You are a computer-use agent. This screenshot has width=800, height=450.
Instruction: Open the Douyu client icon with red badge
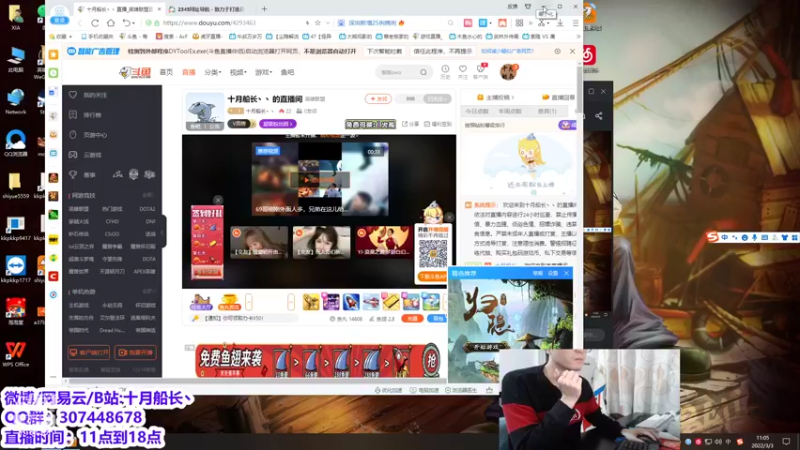[481, 71]
